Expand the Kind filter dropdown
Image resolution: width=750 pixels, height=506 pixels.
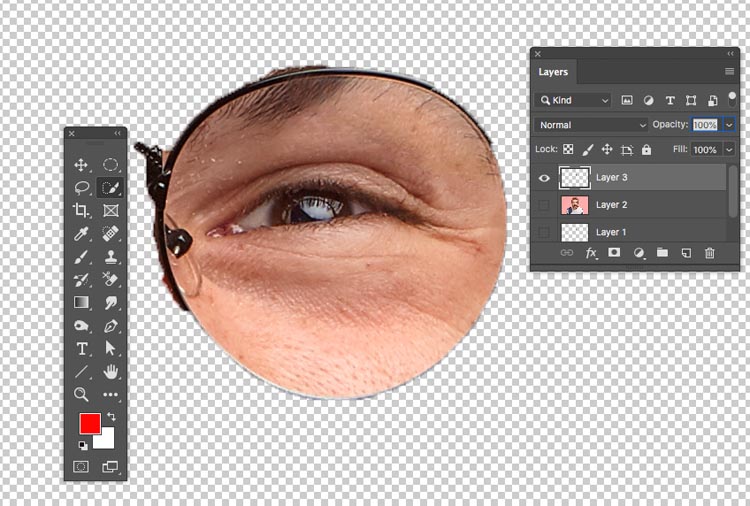tap(573, 100)
